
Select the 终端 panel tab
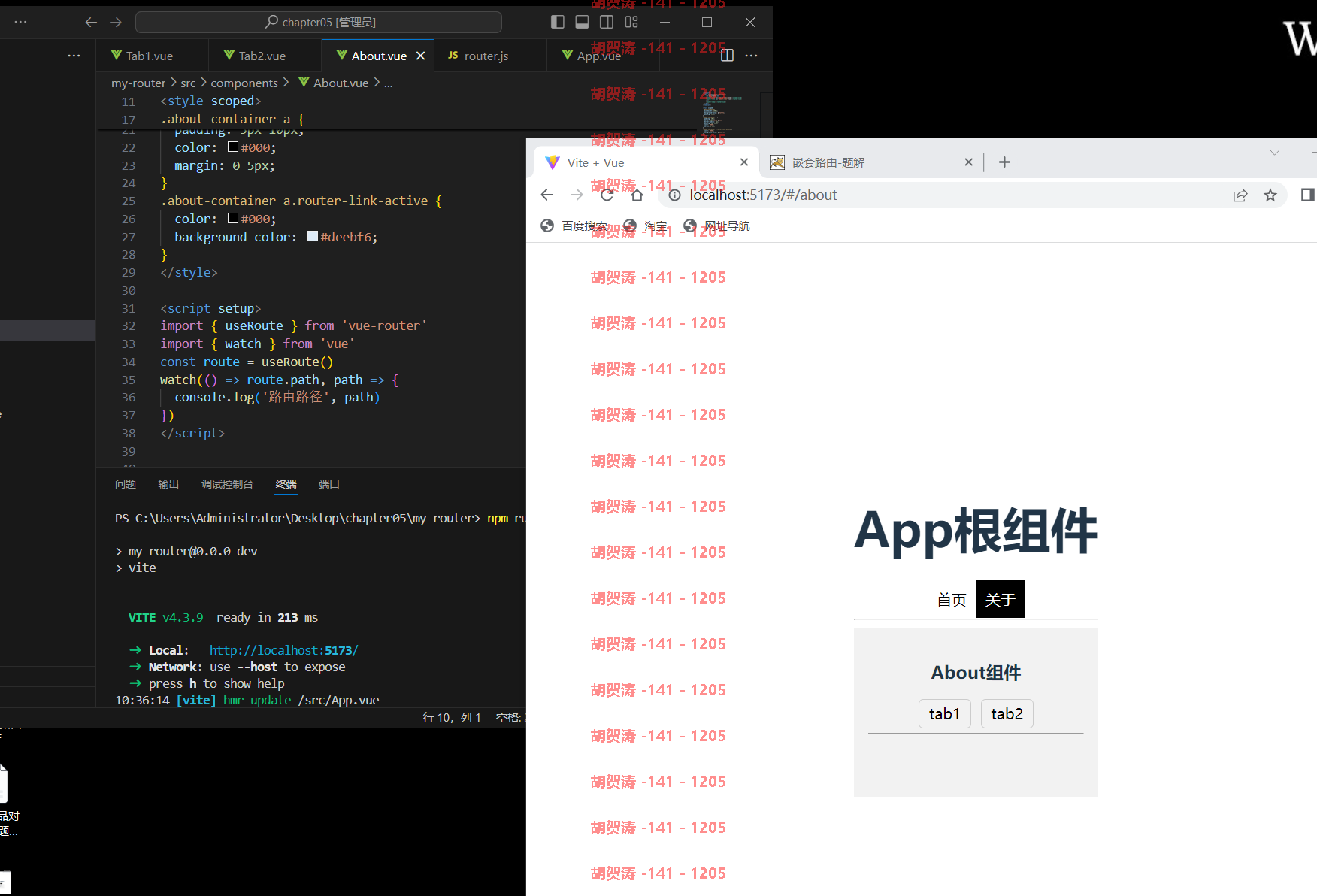pos(286,484)
